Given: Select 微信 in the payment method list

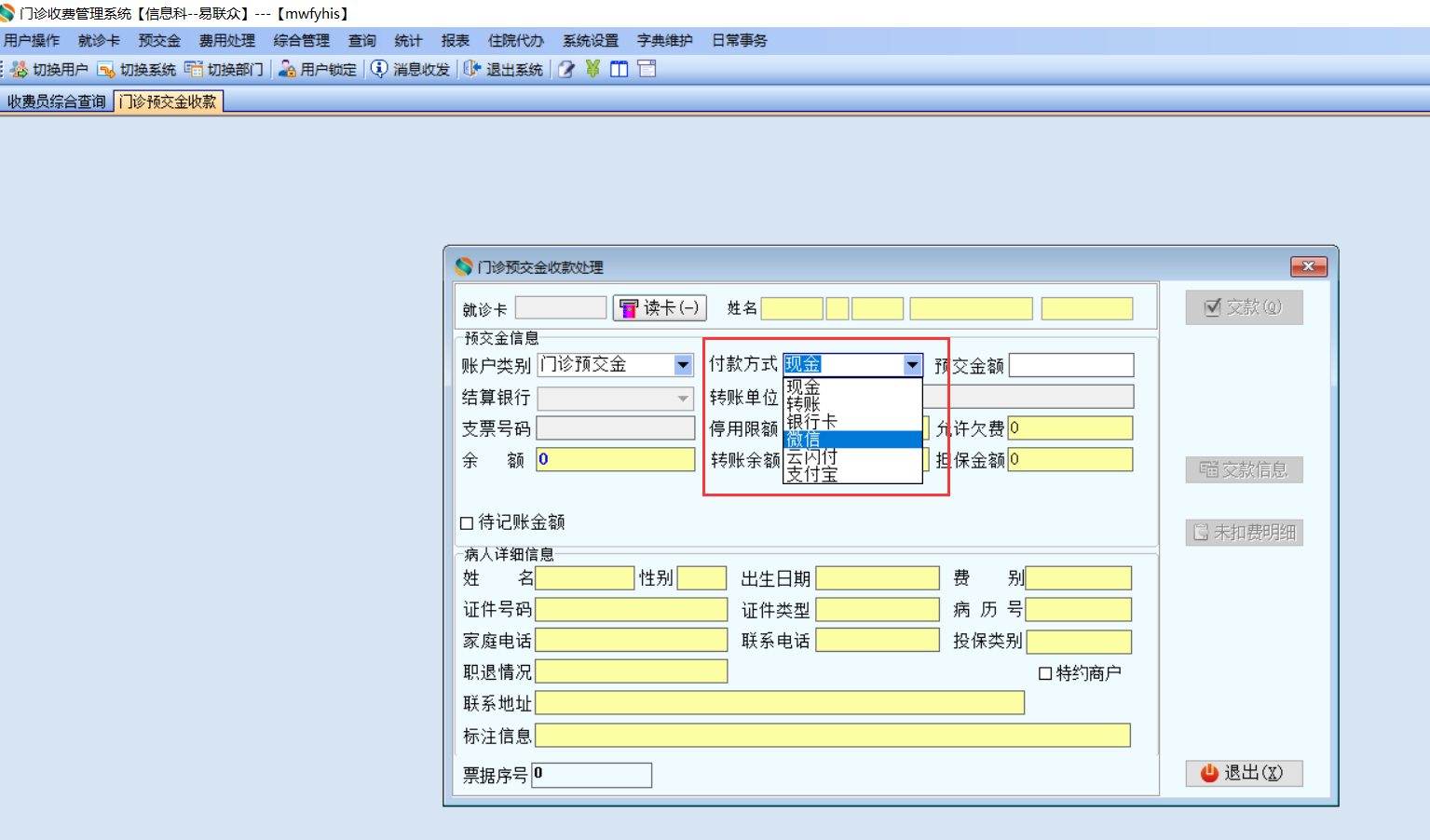Looking at the screenshot, I should click(852, 440).
